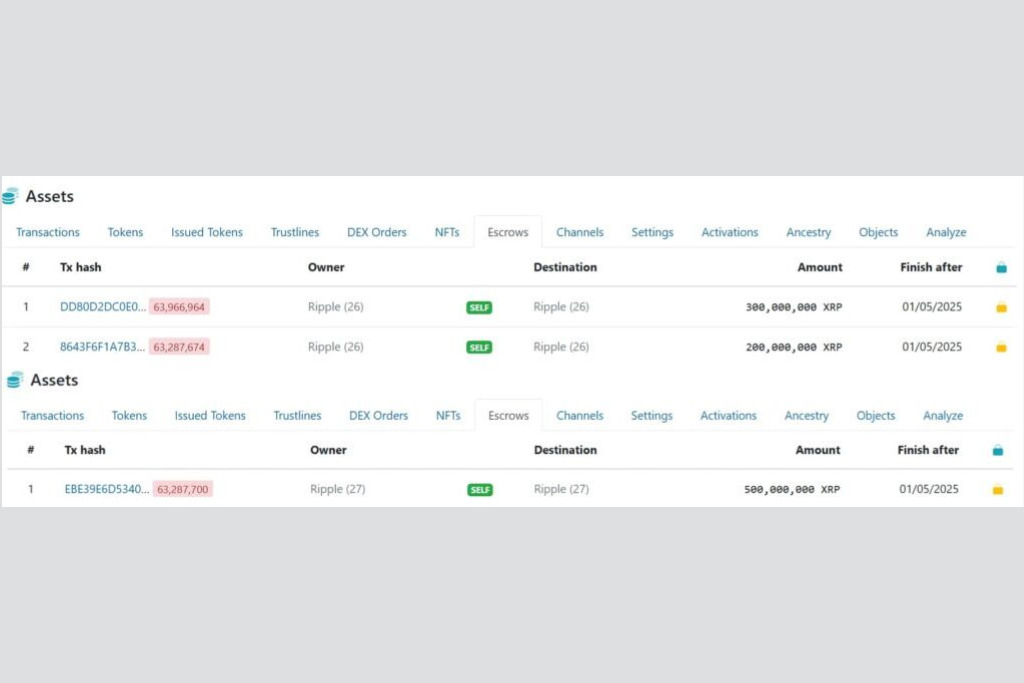Open DEX Orders tab in lower panel
Screen dimensions: 1024x683
378,415
